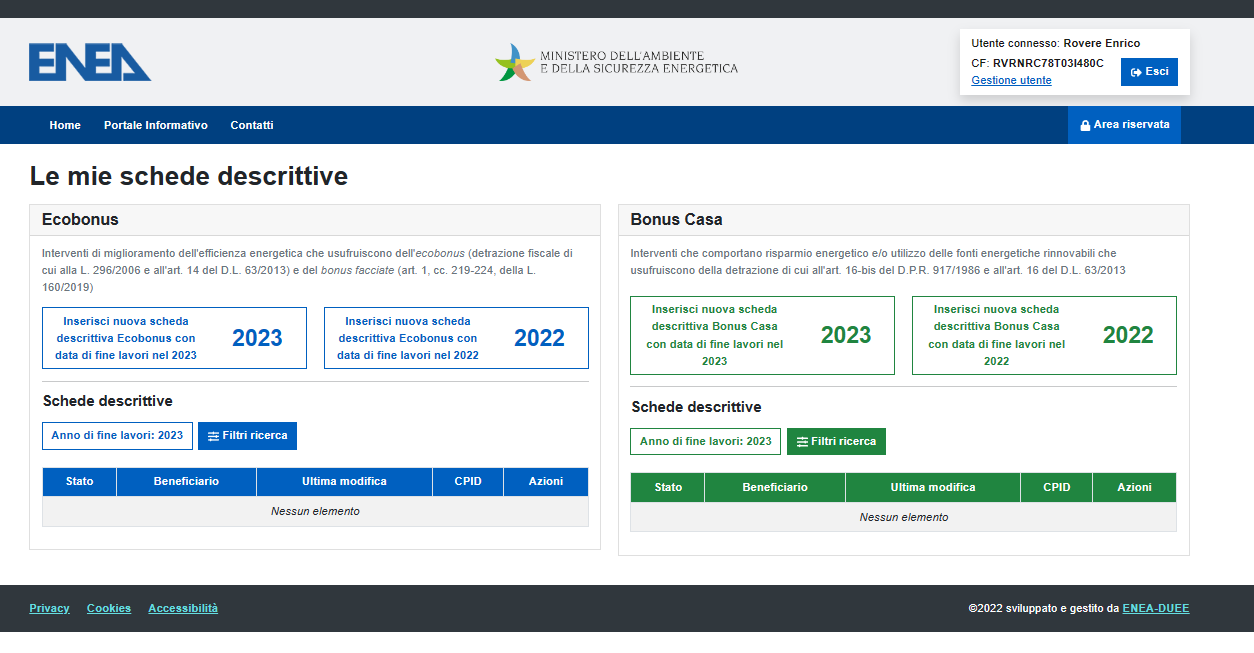Select the lock icon on Area riservata
The width and height of the screenshot is (1254, 653).
coord(1086,124)
